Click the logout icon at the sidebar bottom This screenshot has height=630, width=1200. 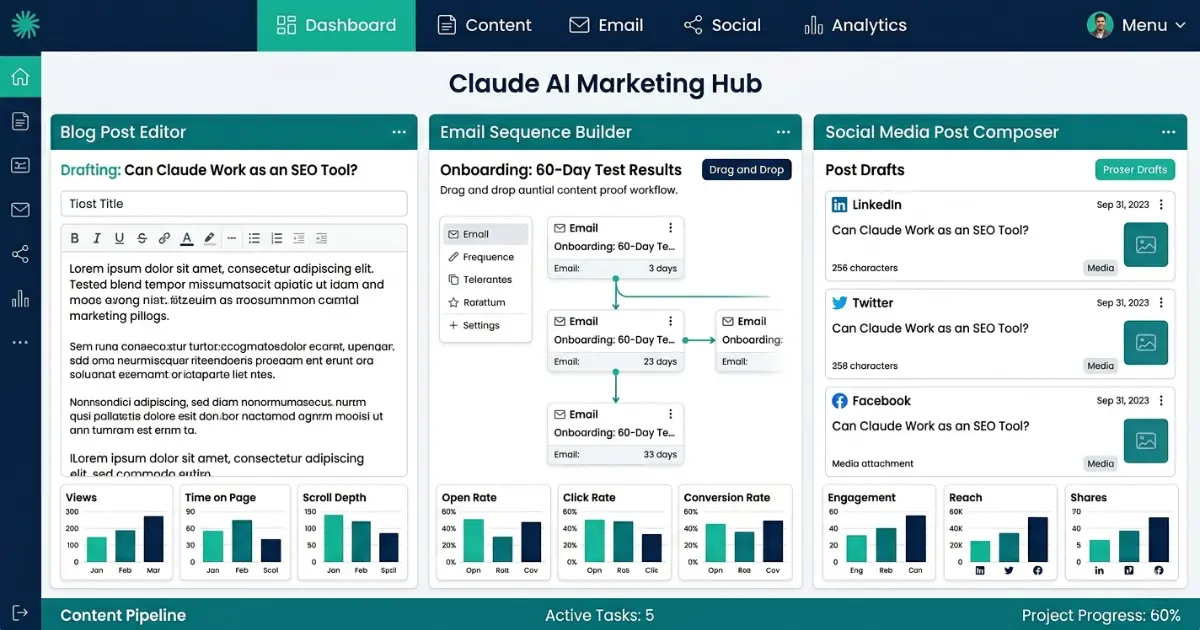20,611
